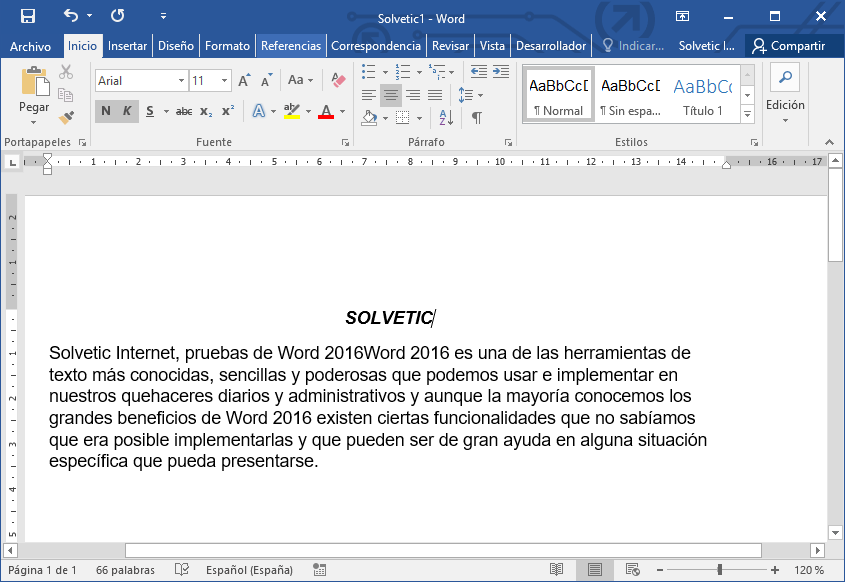845x582 pixels.
Task: Open the spelling check icon in the status bar
Action: [182, 570]
